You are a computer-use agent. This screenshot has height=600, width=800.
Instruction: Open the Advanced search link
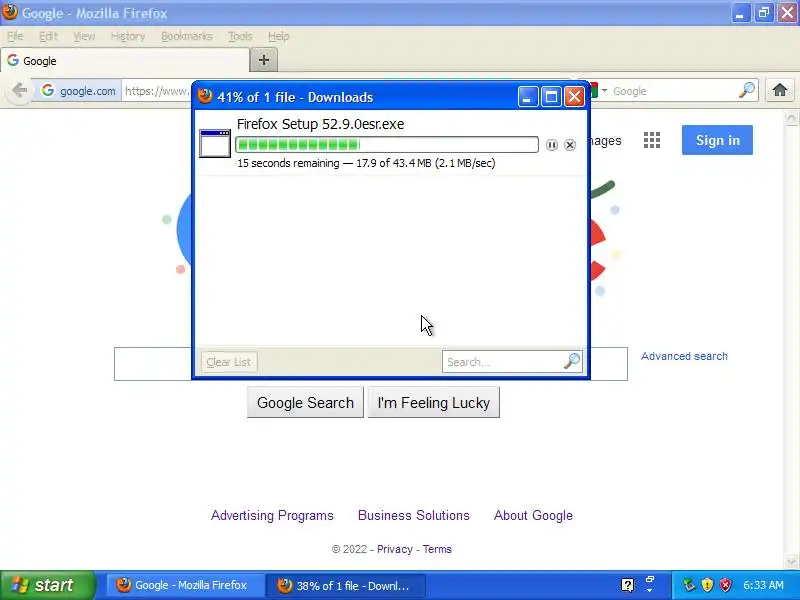[684, 356]
